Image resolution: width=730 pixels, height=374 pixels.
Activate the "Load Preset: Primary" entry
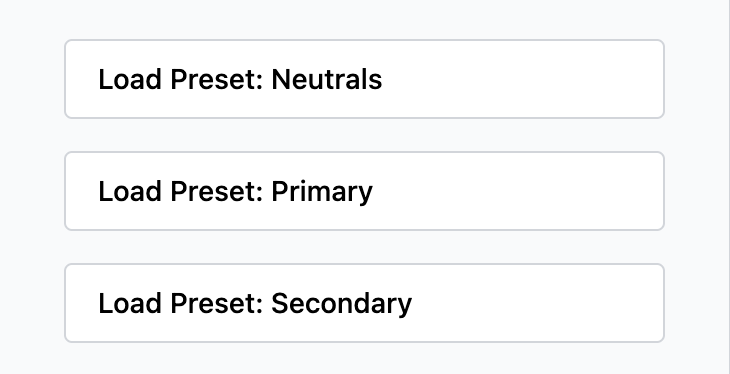click(364, 191)
